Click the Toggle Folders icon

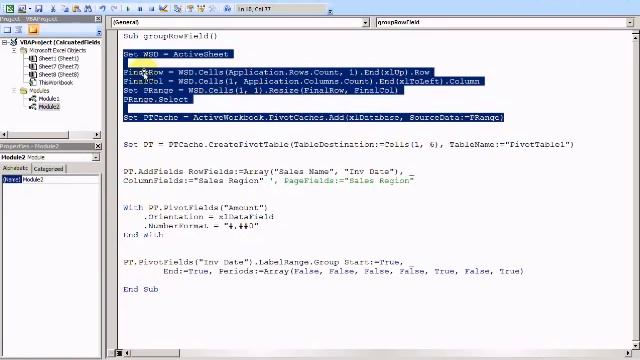[33, 30]
